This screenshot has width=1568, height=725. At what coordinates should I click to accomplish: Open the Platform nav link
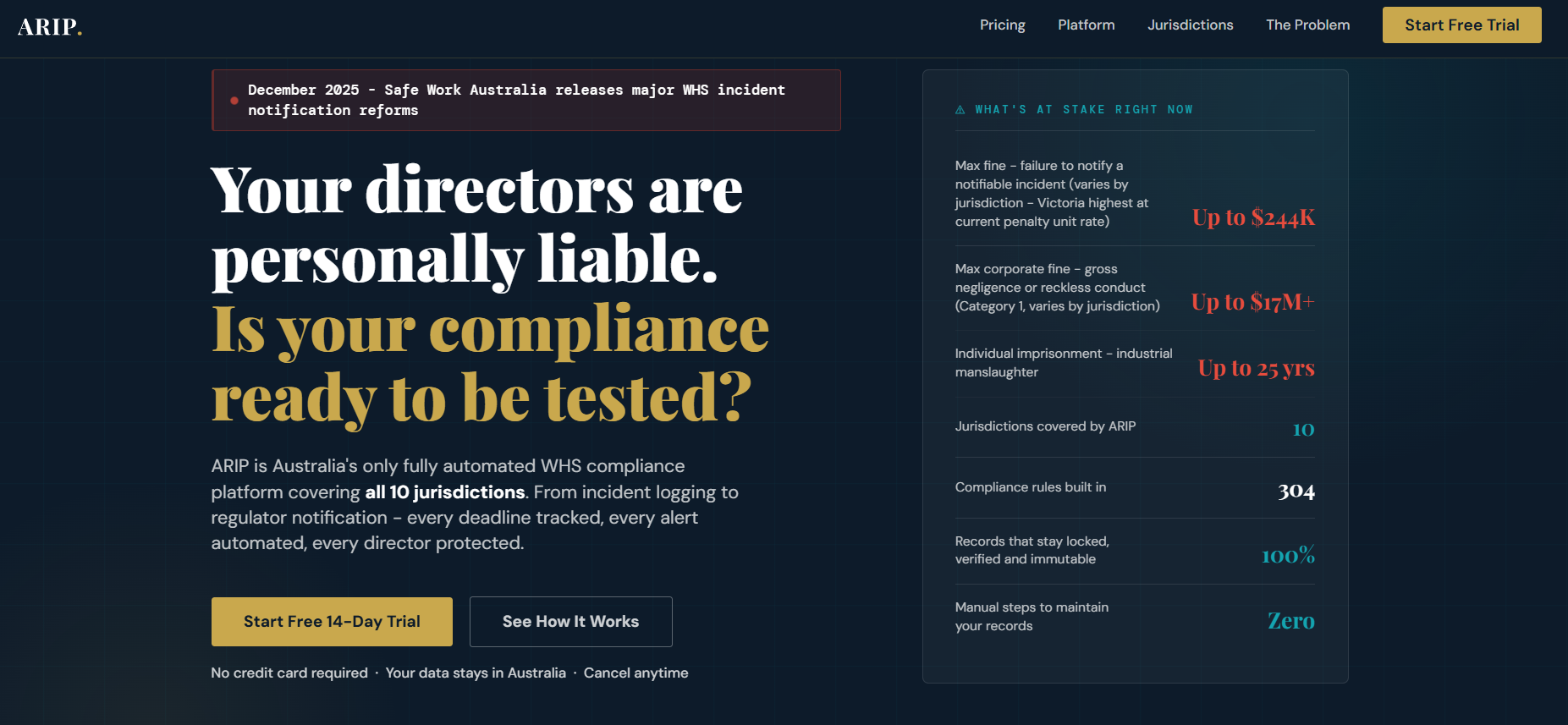(x=1087, y=25)
